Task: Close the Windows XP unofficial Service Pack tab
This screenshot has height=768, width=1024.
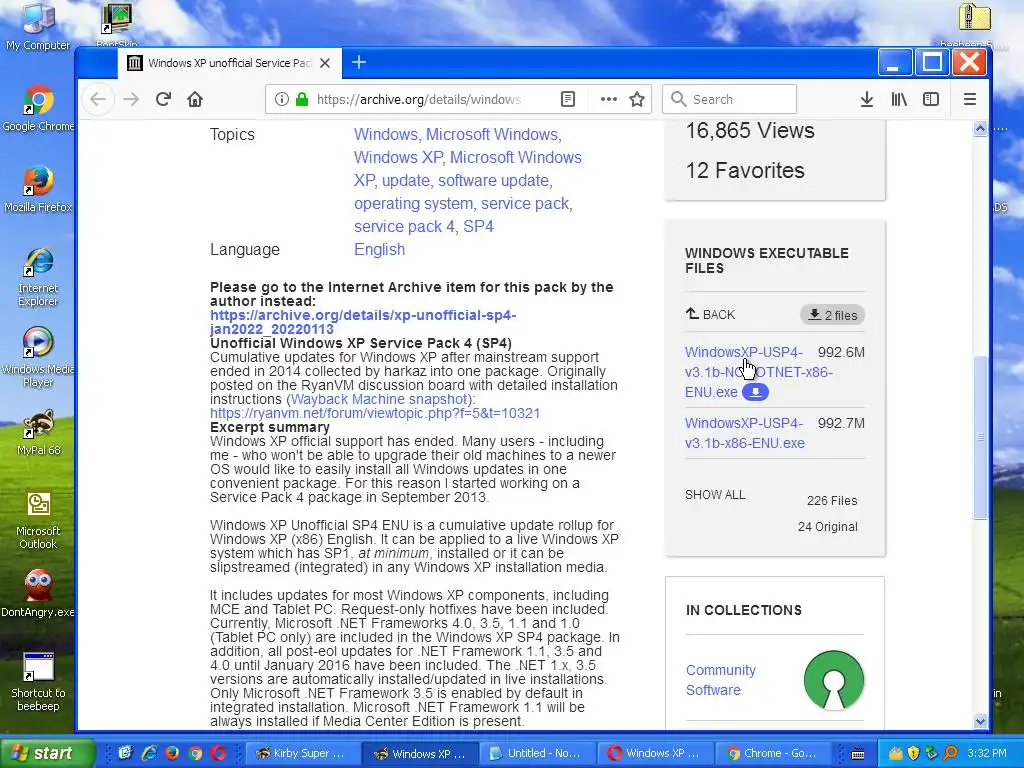Action: tap(325, 63)
